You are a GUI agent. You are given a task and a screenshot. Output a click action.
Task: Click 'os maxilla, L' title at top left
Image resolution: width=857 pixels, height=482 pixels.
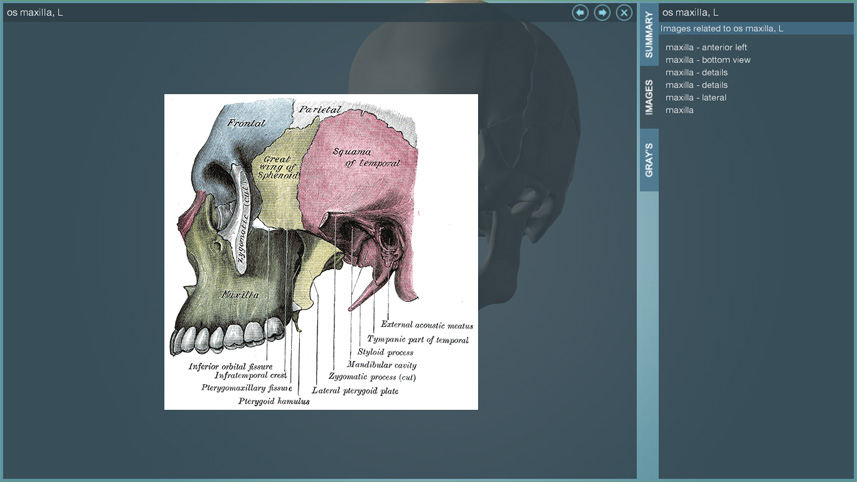34,13
